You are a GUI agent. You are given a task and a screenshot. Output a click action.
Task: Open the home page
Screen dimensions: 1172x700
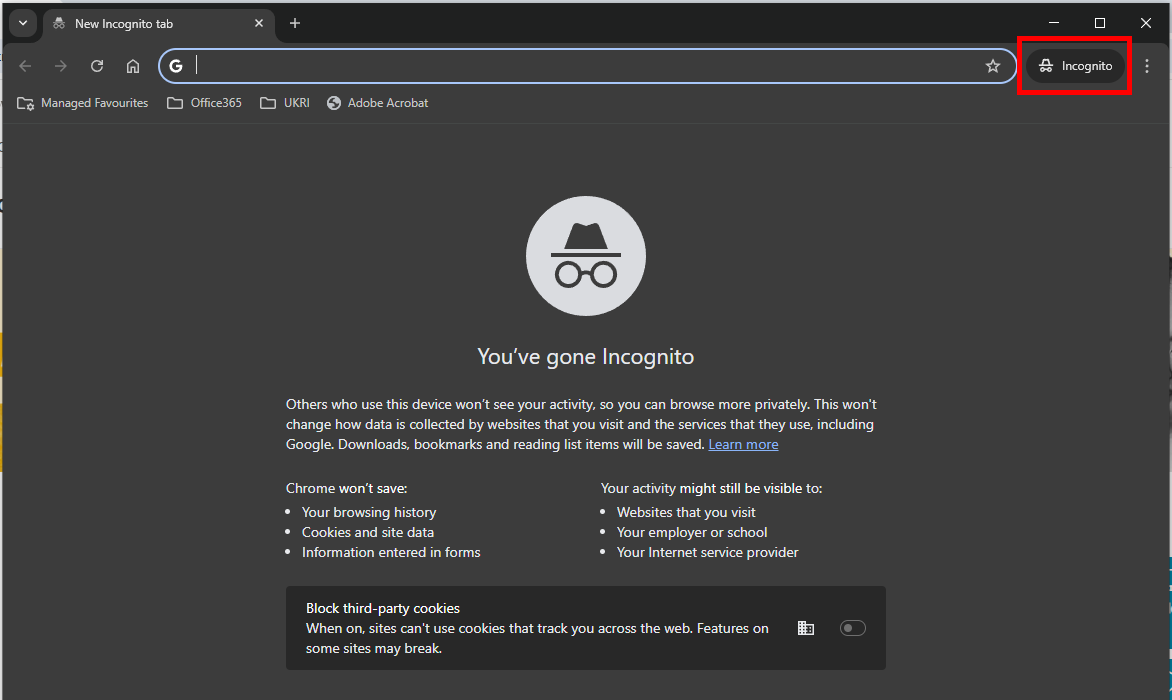132,66
